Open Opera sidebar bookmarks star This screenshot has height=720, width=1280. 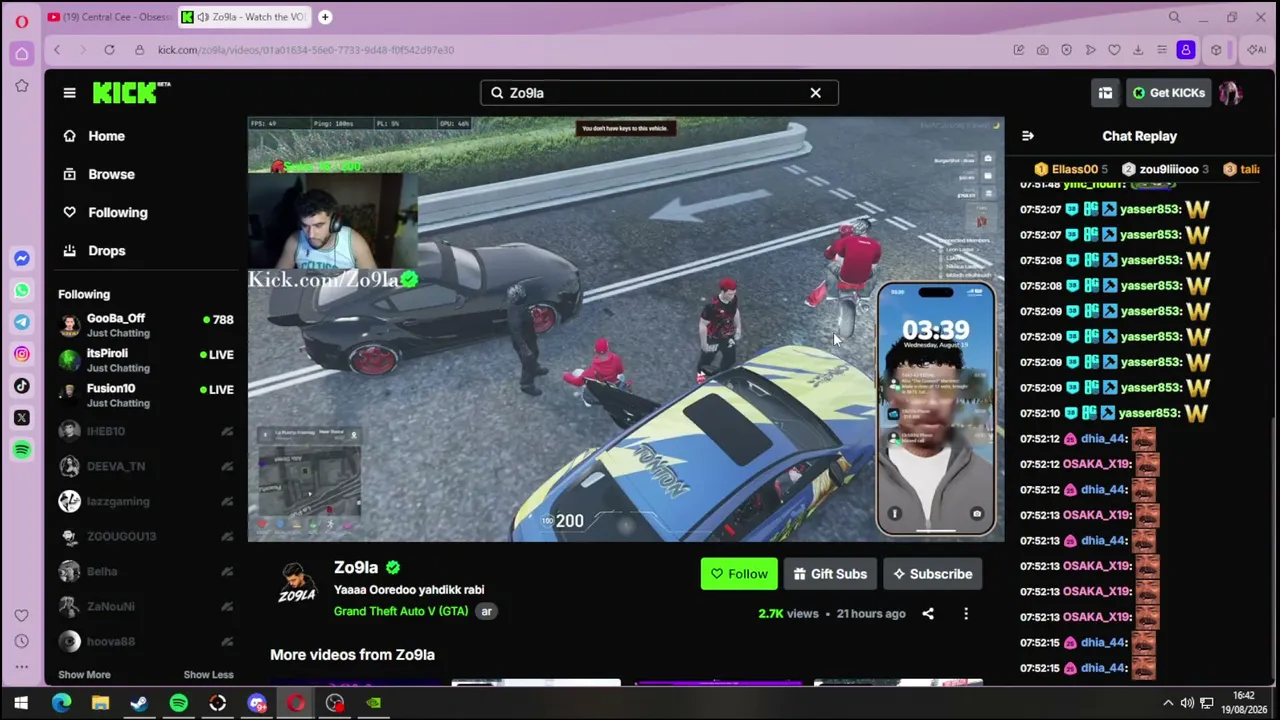tap(21, 87)
